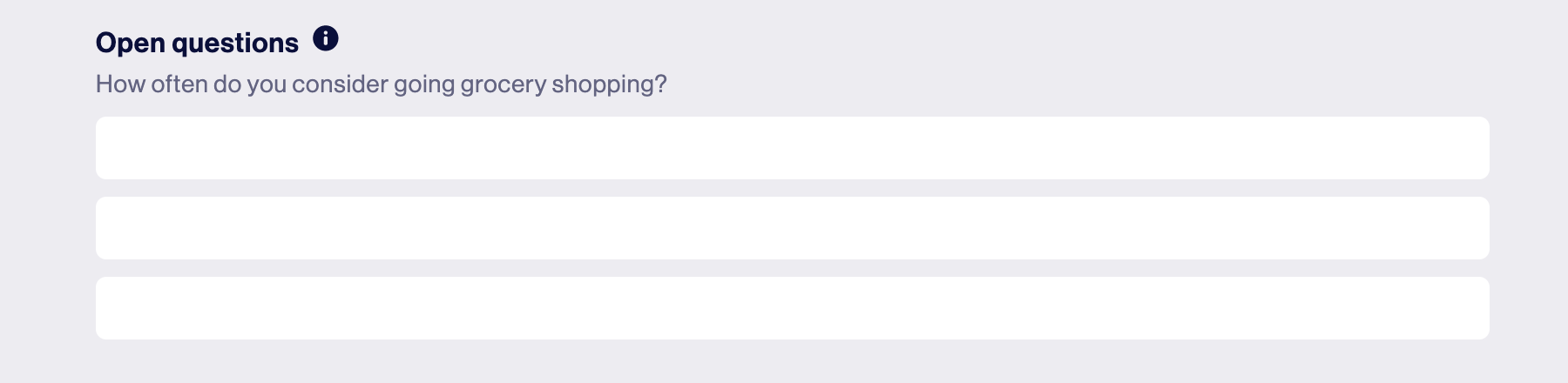
Task: Click the grocery shopping question text
Action: [x=381, y=84]
